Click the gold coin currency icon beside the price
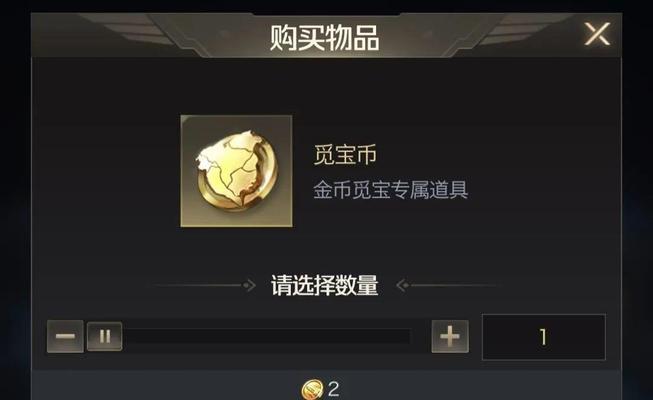 point(312,390)
